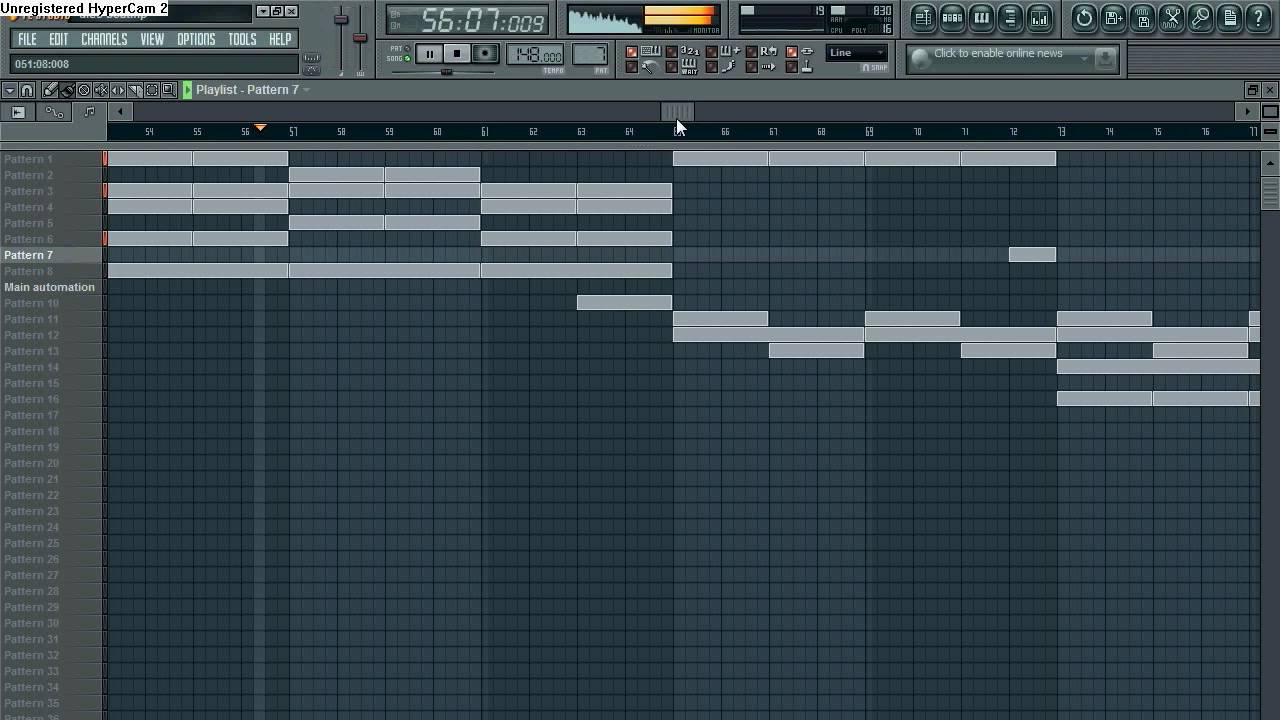This screenshot has width=1280, height=720.
Task: Open the TOOLS menu
Action: point(242,39)
